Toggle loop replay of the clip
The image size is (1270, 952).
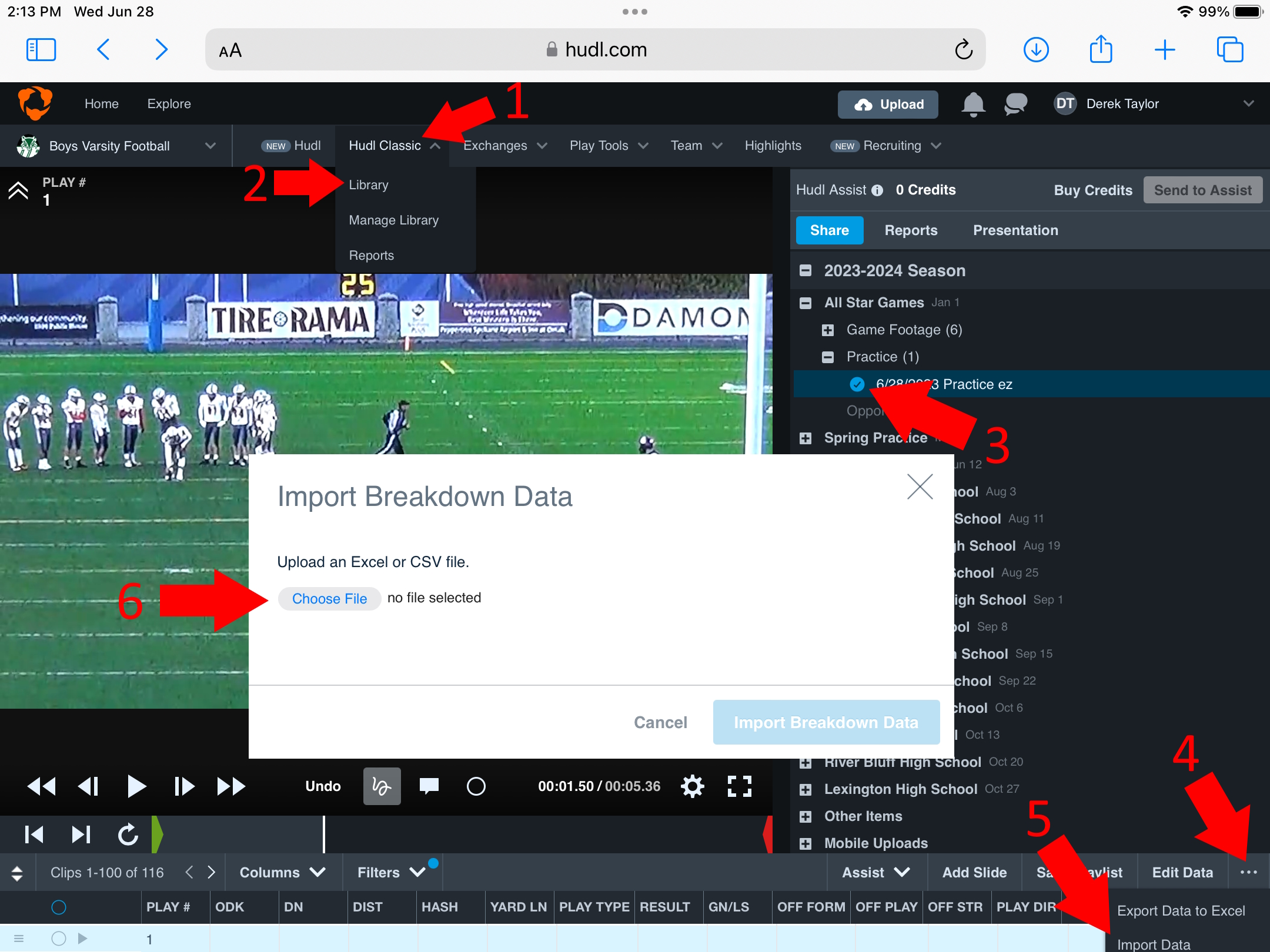[128, 834]
